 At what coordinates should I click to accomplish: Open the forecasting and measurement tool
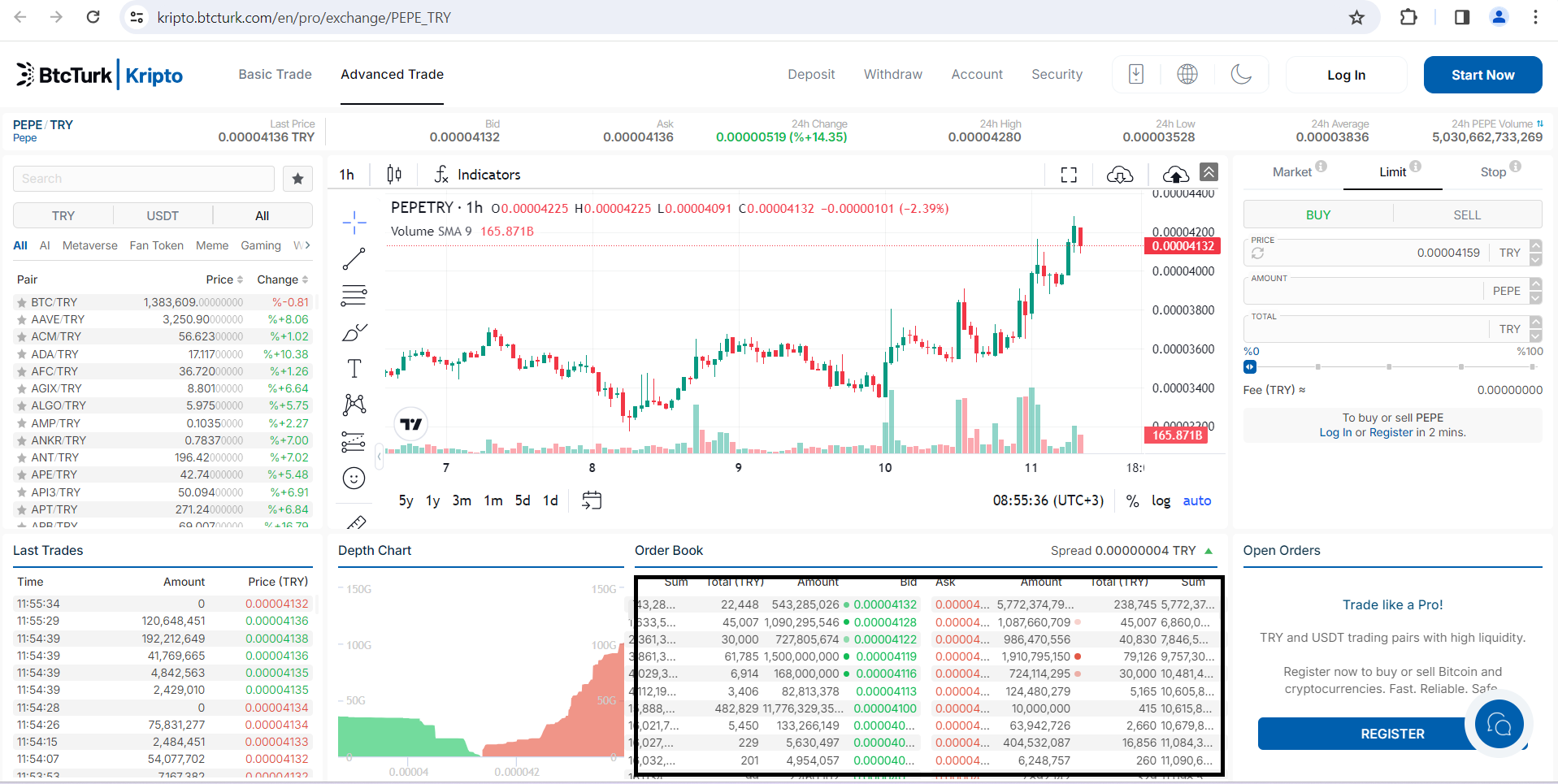tap(354, 441)
